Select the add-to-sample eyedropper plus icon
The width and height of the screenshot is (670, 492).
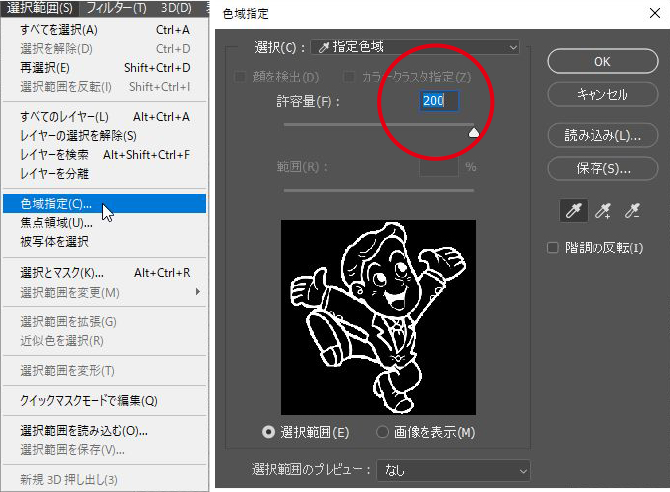click(x=603, y=211)
